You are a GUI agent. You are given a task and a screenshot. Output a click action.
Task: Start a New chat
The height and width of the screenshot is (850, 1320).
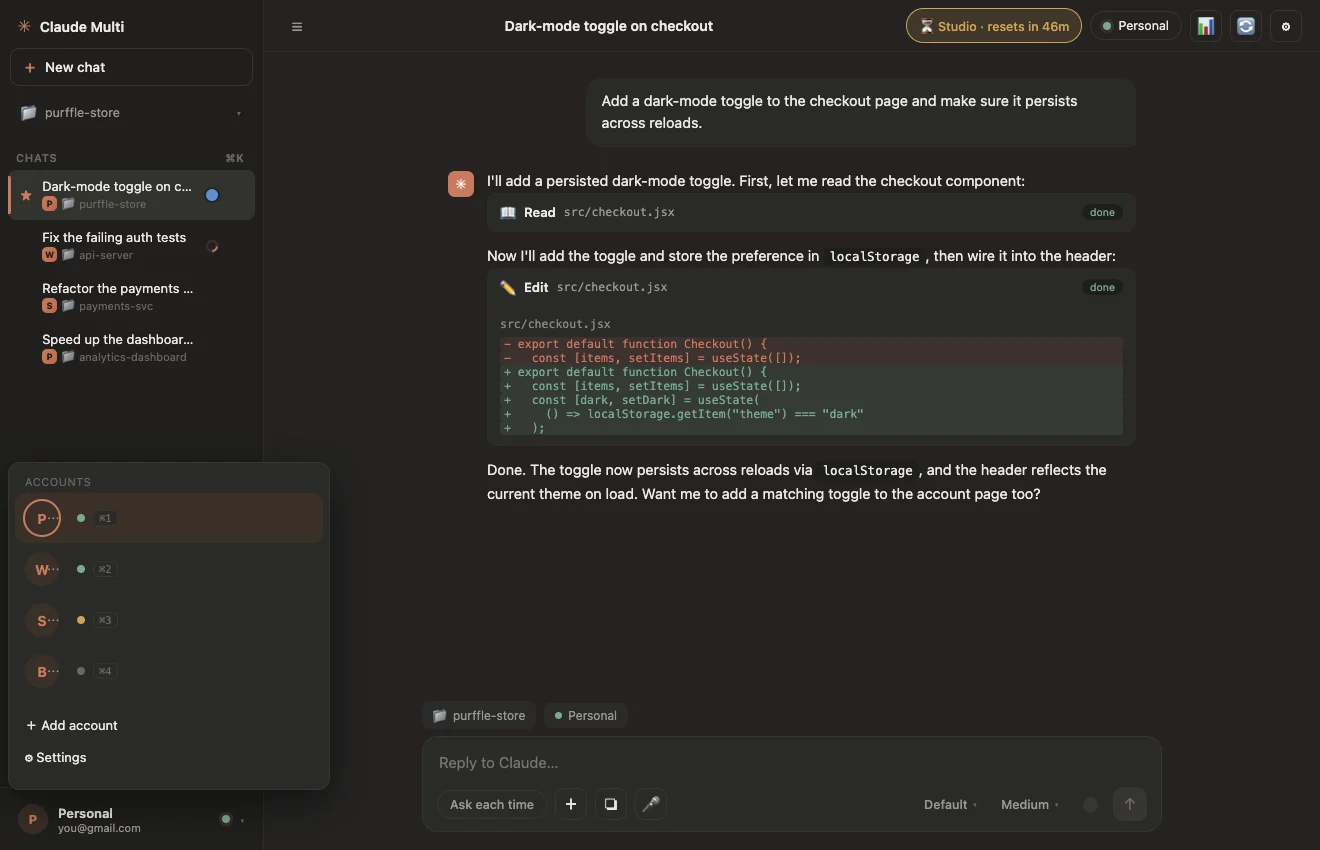click(131, 67)
